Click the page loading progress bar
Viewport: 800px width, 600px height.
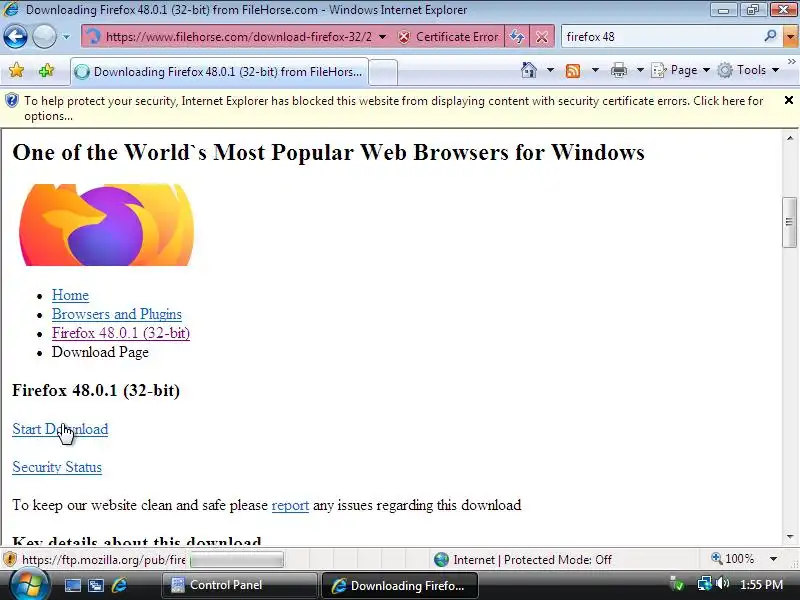point(236,560)
